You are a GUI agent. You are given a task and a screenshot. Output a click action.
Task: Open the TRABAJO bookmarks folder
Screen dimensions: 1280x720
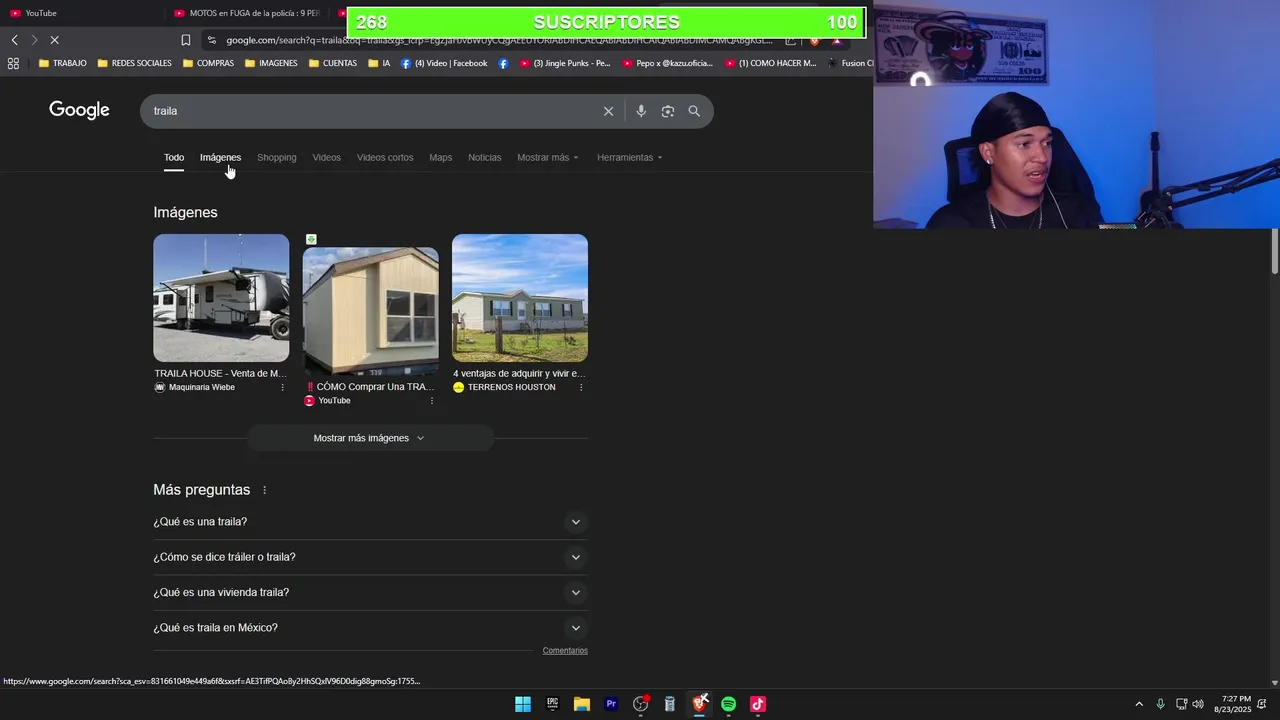point(62,63)
